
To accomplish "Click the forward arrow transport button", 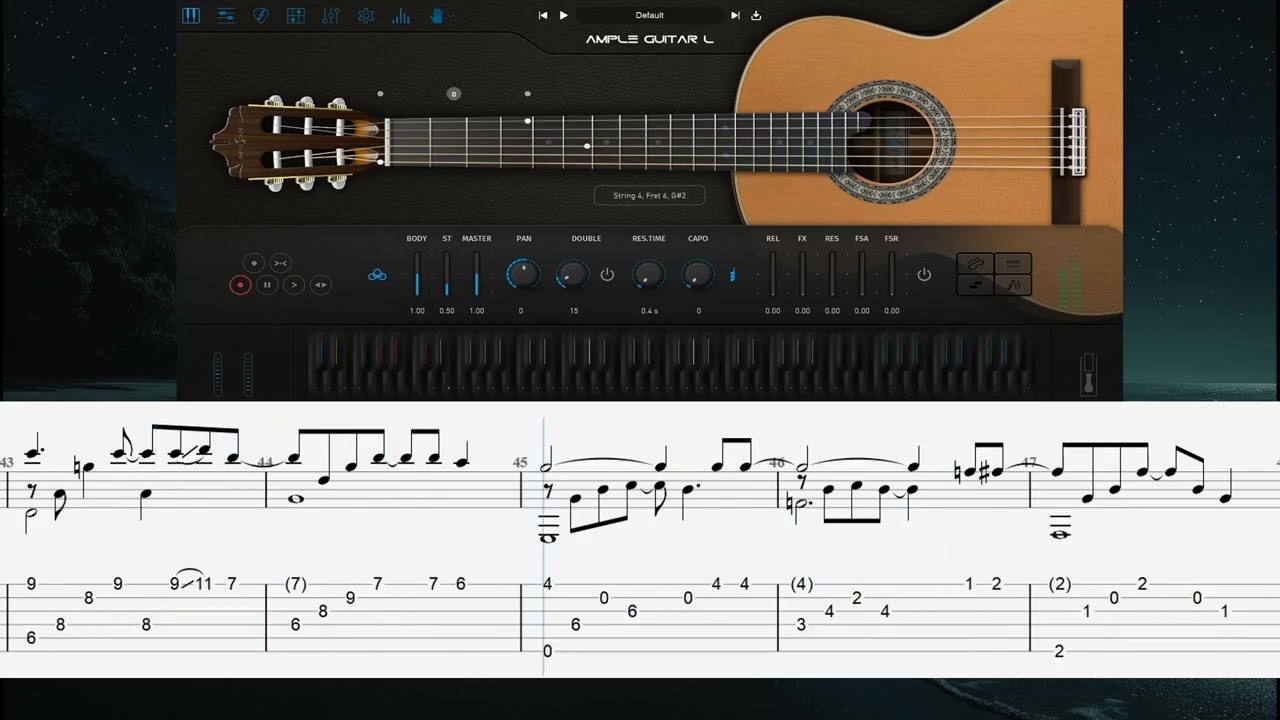I will [294, 285].
